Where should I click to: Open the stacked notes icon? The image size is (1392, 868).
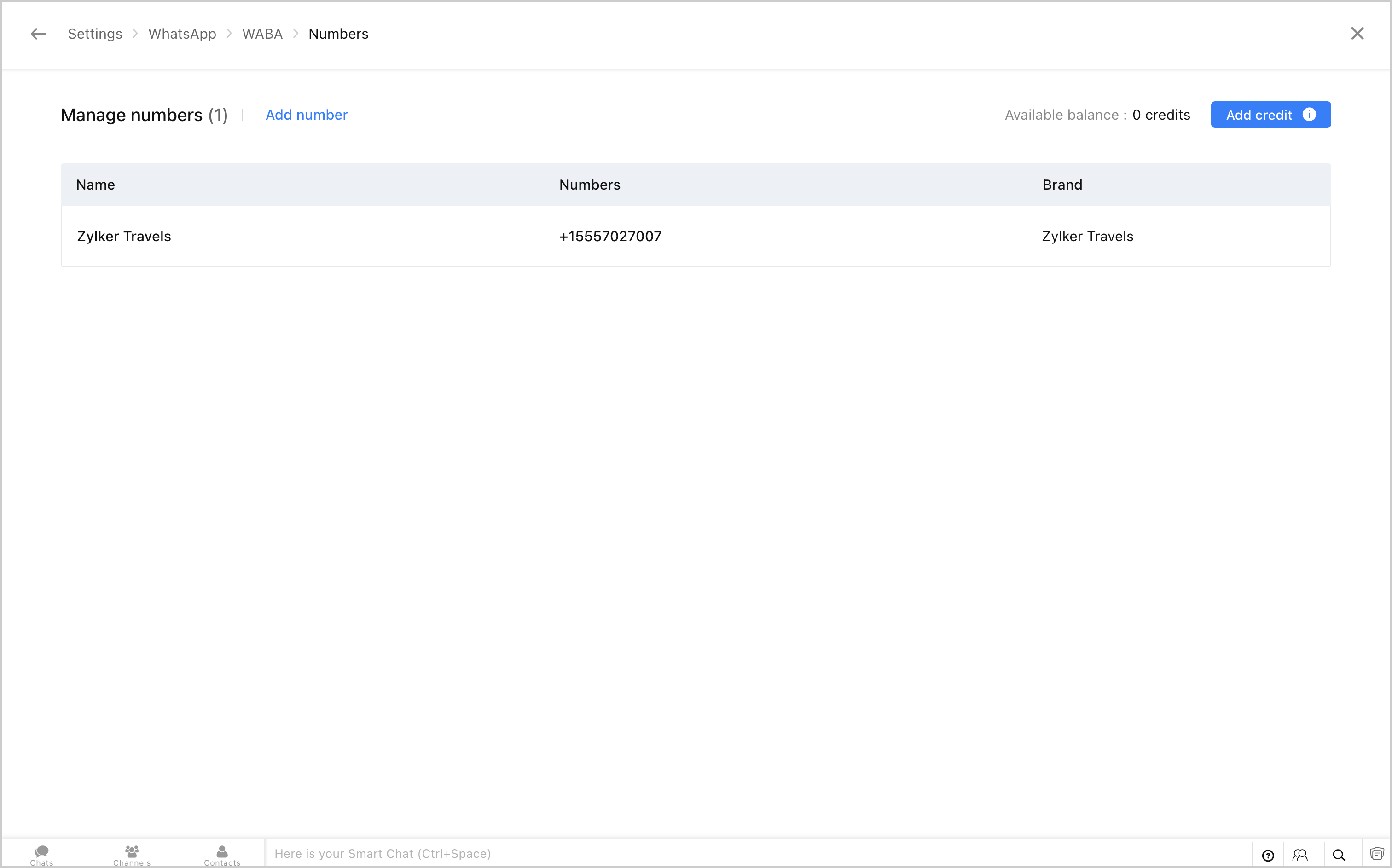[1376, 854]
